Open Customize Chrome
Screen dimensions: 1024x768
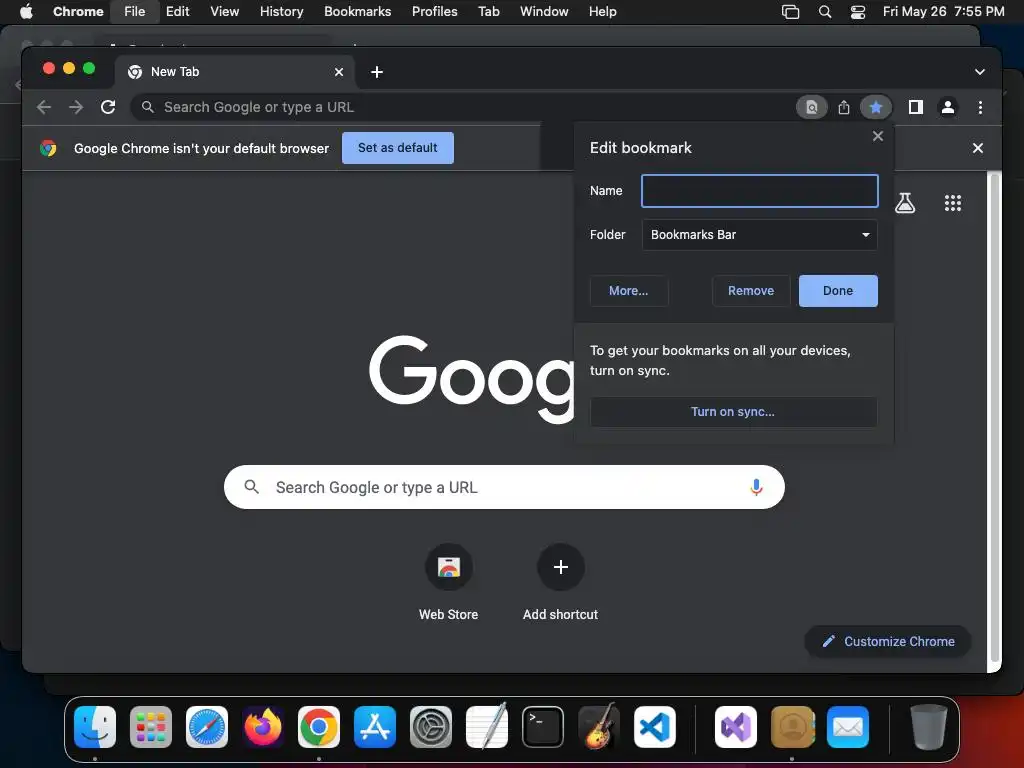pos(888,641)
